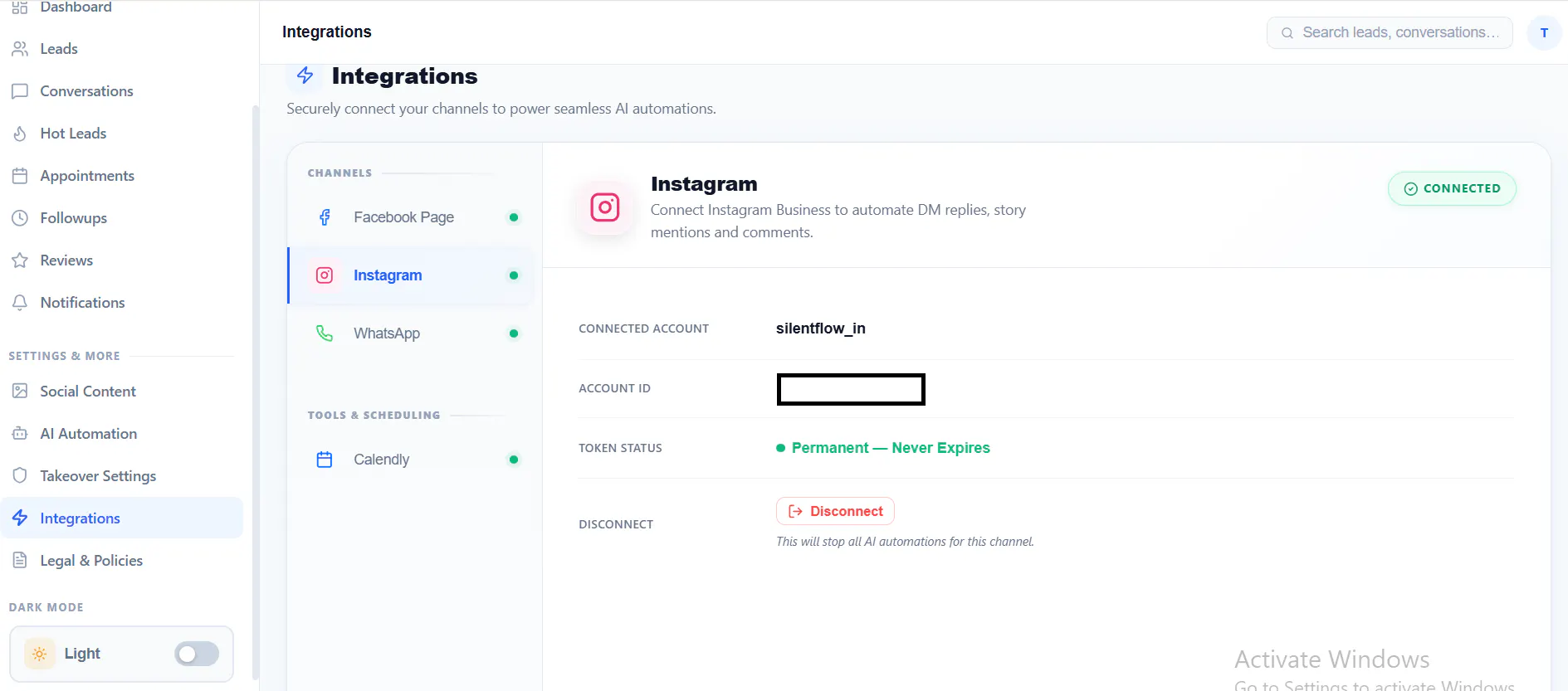Select the WhatsApp channel
The image size is (1568, 691).
point(412,333)
